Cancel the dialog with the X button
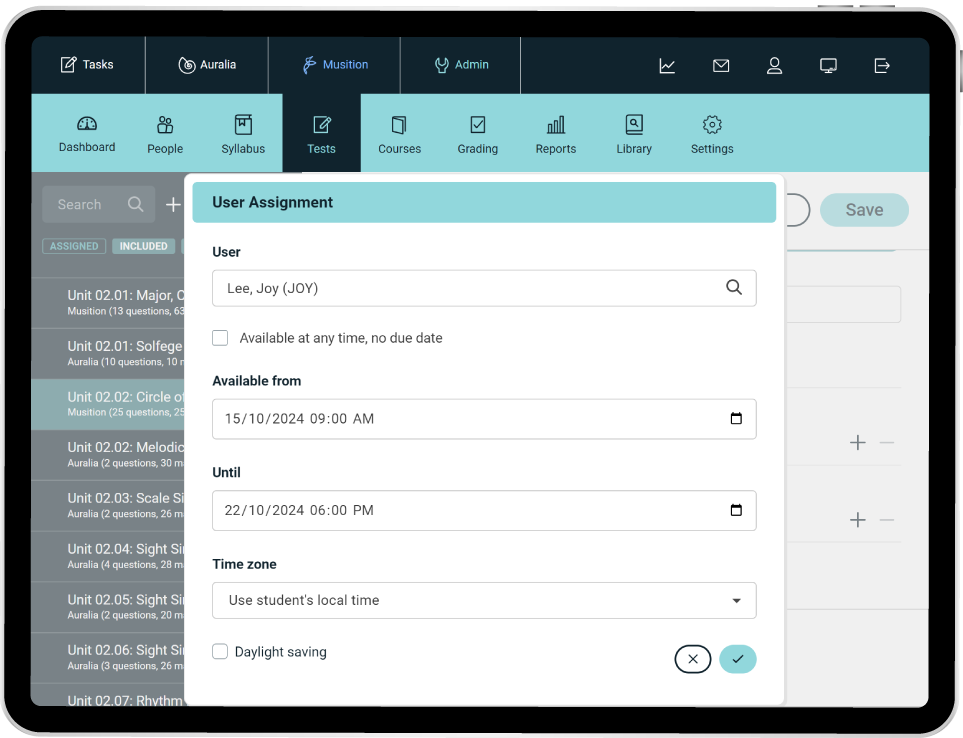963x738 pixels. (693, 659)
